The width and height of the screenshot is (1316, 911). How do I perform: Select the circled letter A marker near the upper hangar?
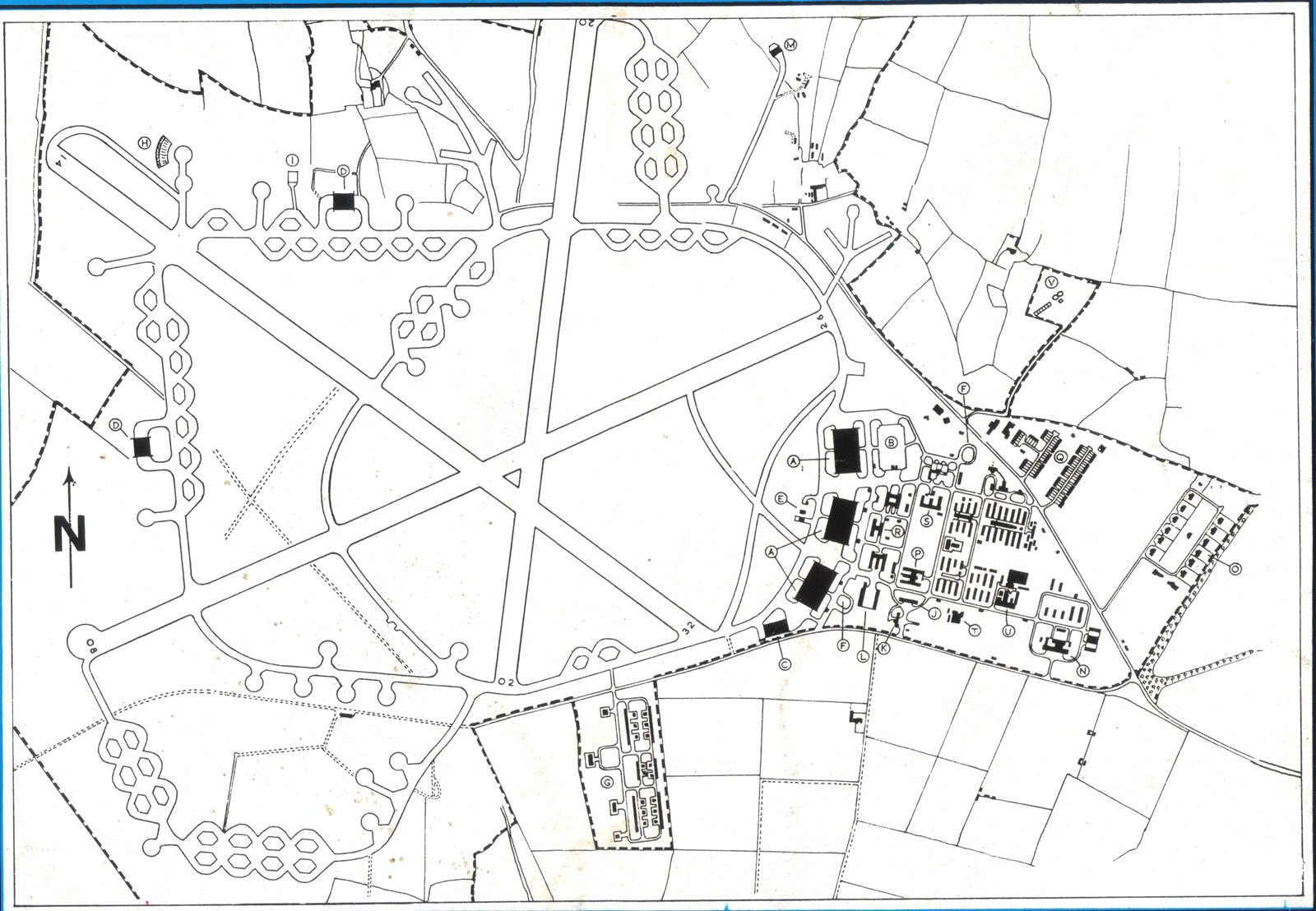(793, 460)
